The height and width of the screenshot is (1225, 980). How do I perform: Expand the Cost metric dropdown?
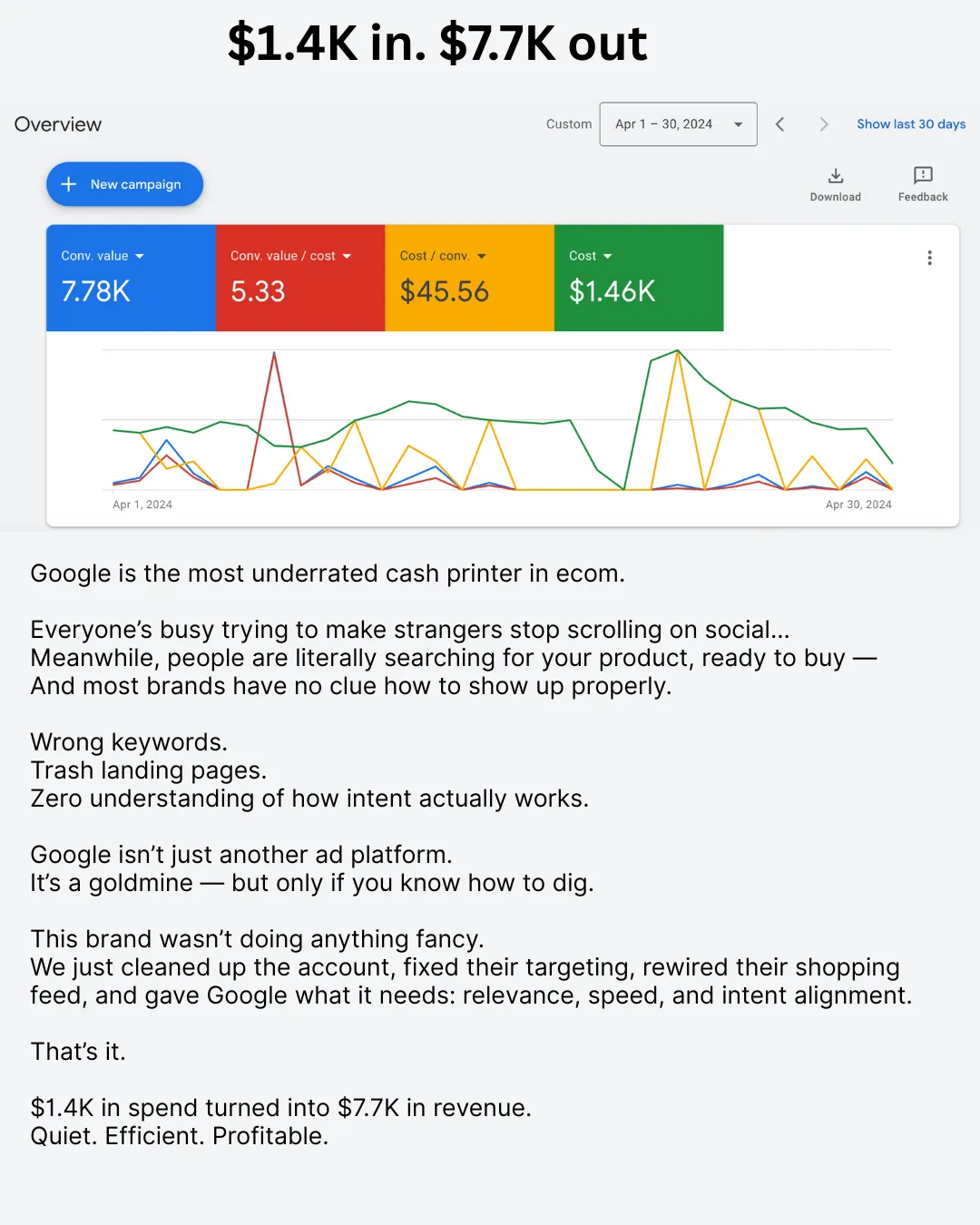pos(607,257)
